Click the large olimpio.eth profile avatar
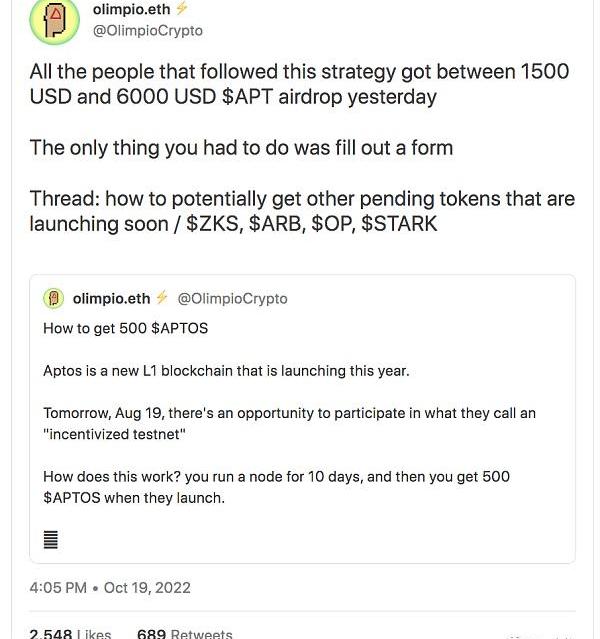 point(54,21)
